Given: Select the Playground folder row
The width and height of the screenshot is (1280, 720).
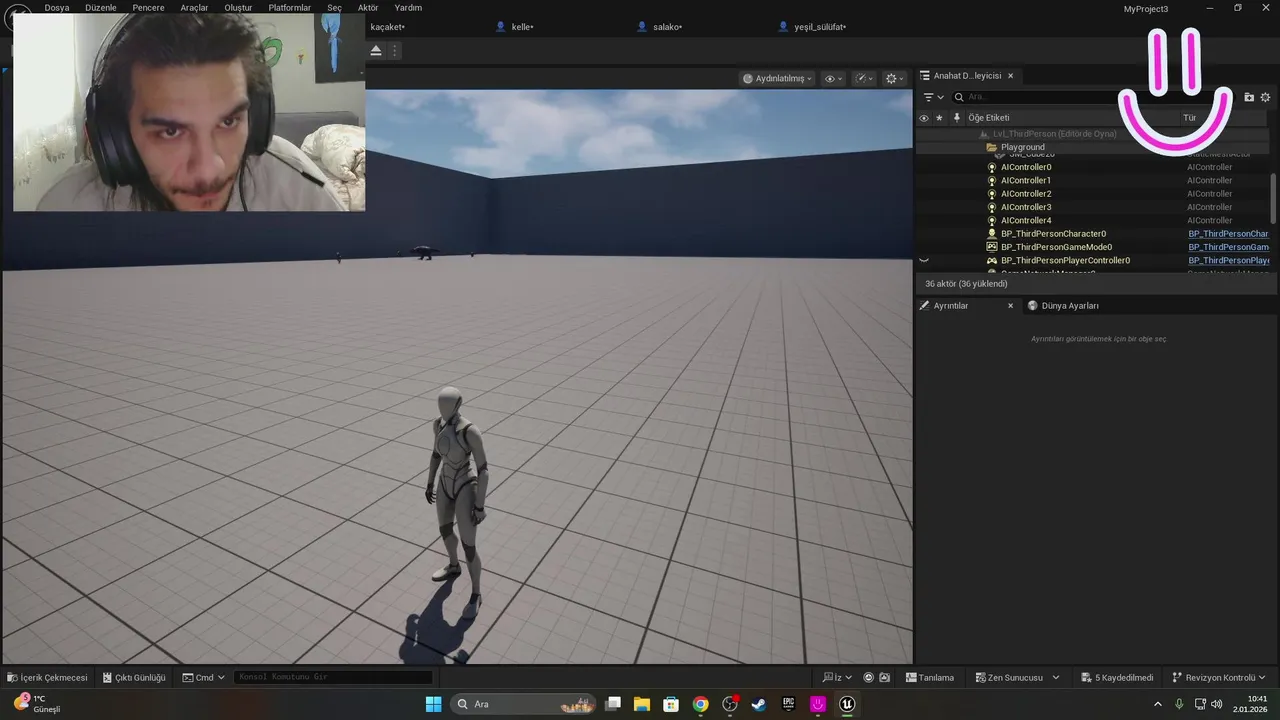Looking at the screenshot, I should (x=1095, y=147).
